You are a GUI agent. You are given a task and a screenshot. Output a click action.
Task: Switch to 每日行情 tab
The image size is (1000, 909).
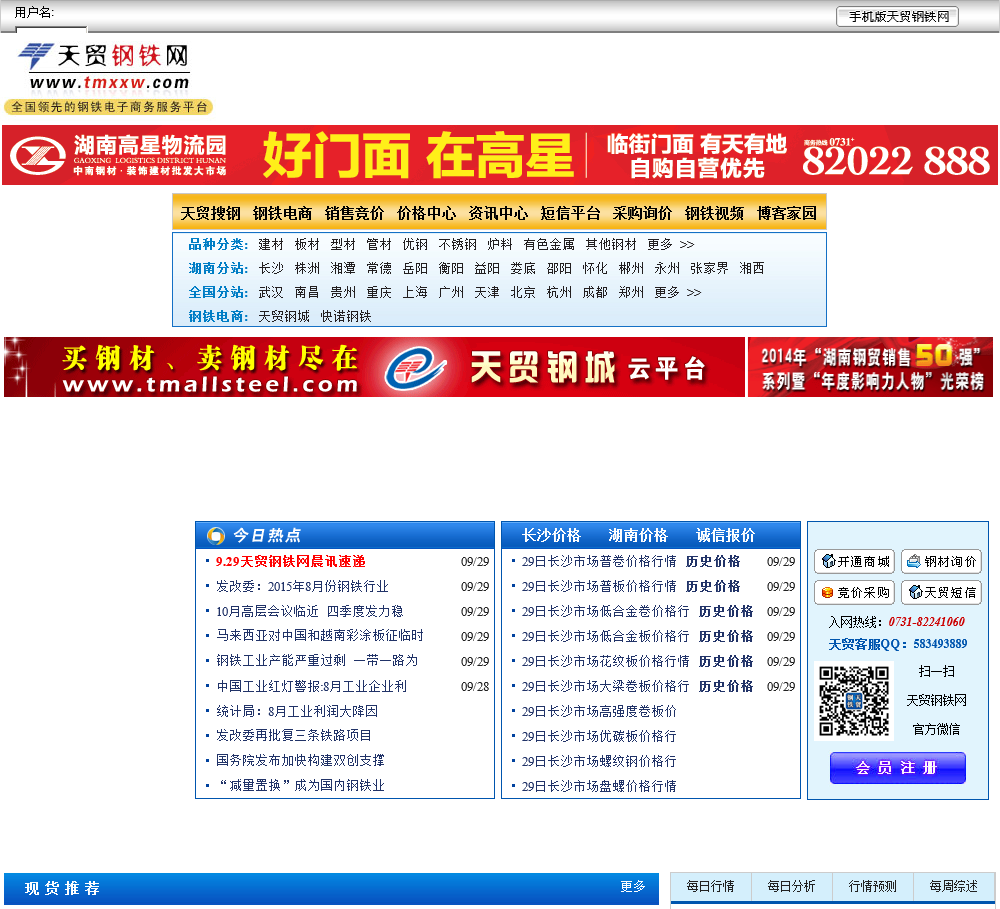pyautogui.click(x=710, y=887)
